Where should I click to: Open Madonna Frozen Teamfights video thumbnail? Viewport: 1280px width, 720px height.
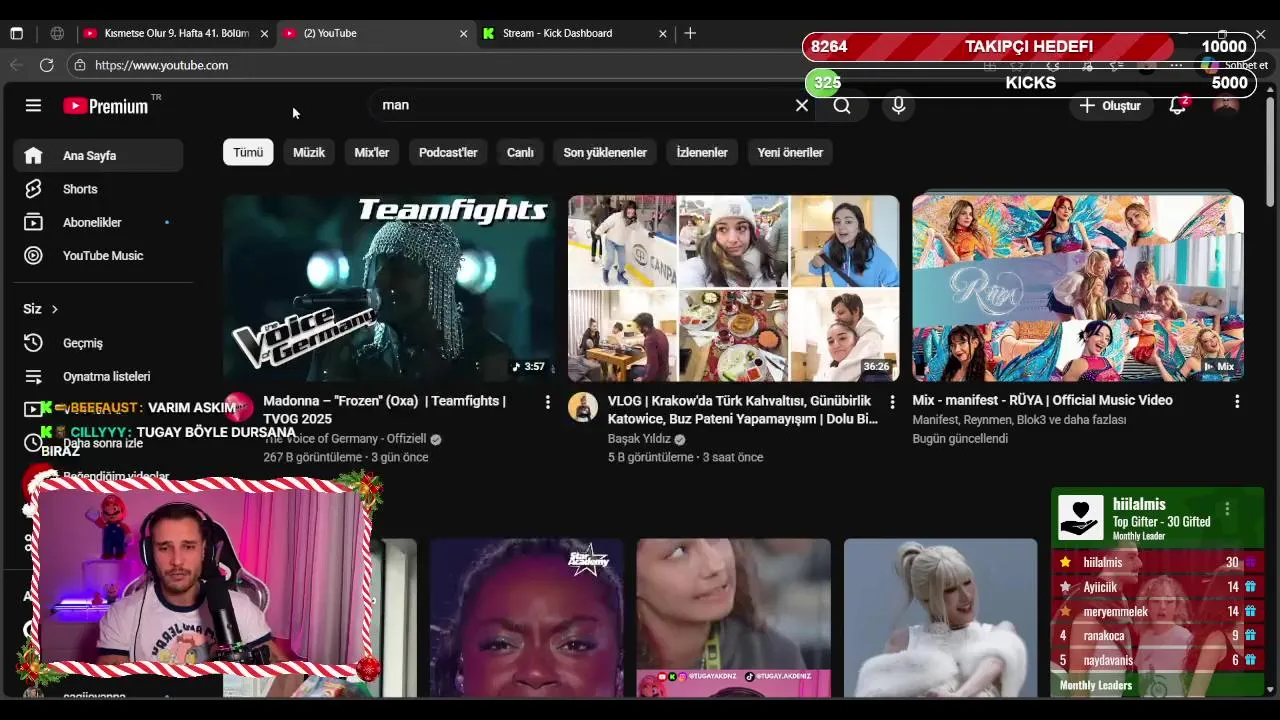(389, 288)
